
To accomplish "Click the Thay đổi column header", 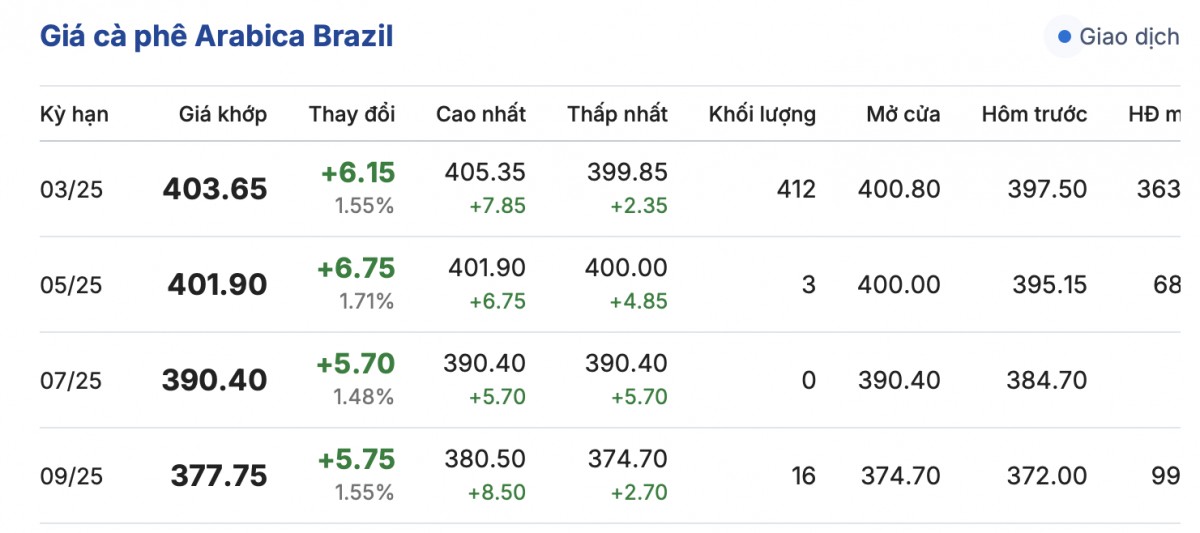I will point(352,114).
